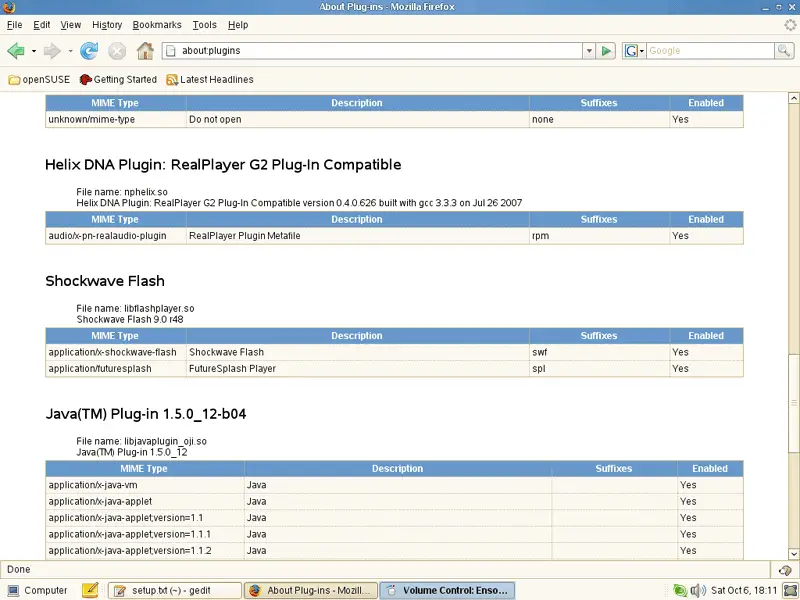Viewport: 800px width, 600px height.
Task: Click the status bar security icon
Action: point(785,570)
